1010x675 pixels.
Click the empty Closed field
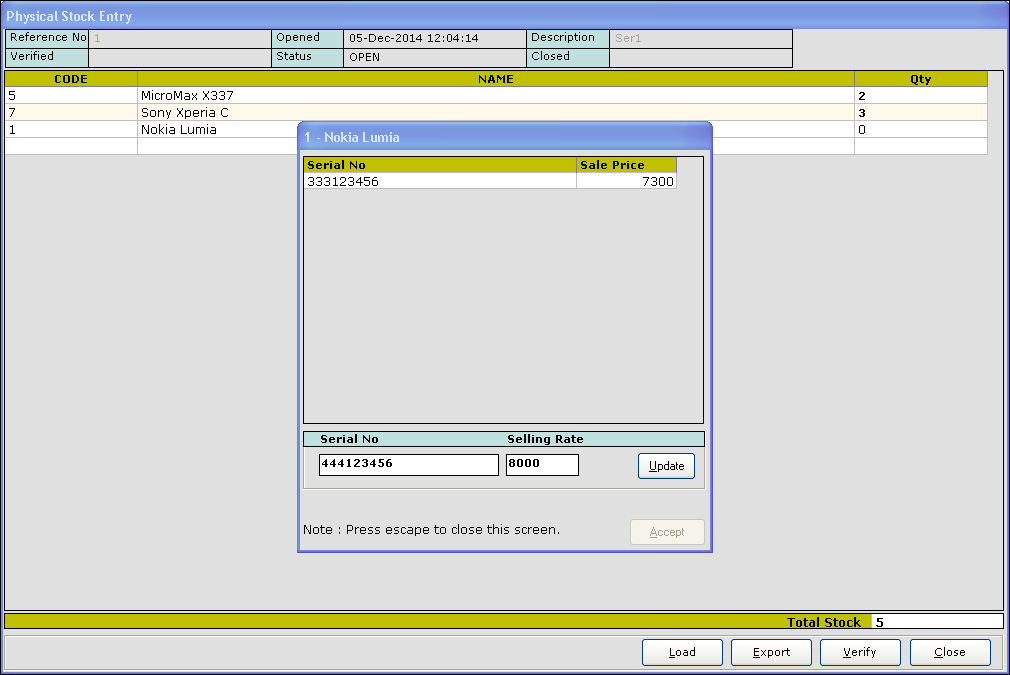[700, 57]
